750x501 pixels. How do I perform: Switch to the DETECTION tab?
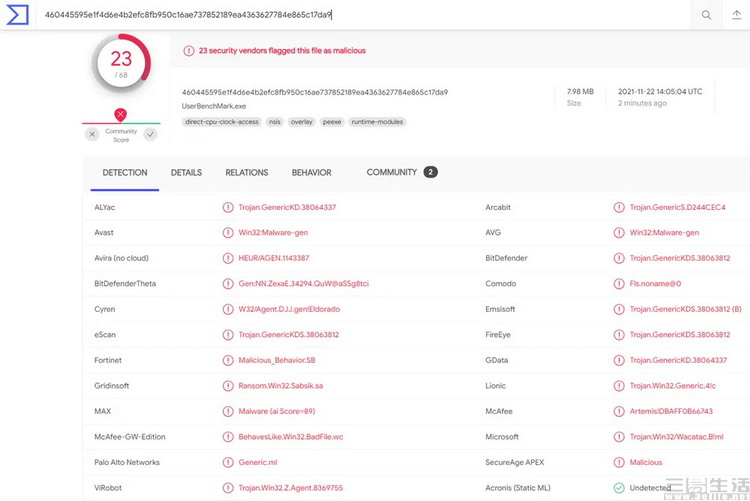[125, 173]
